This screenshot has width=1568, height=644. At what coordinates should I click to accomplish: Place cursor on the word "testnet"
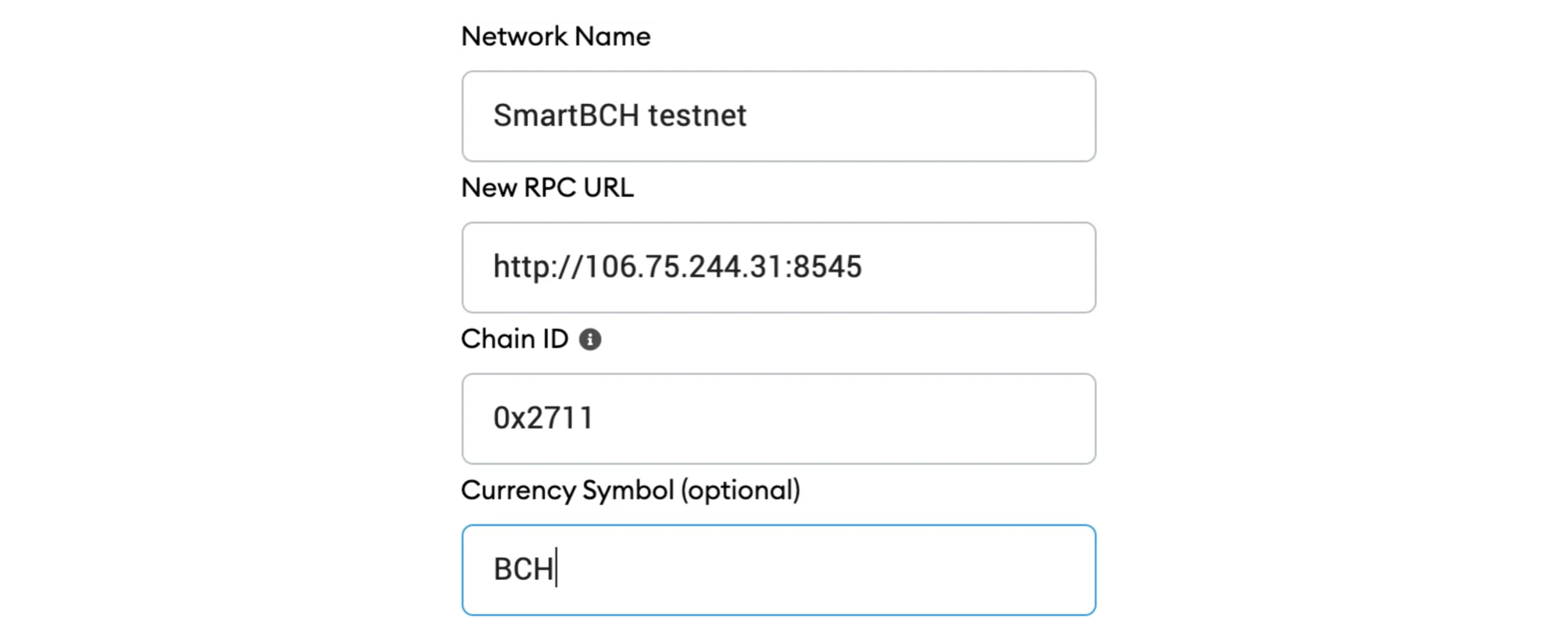(x=697, y=116)
